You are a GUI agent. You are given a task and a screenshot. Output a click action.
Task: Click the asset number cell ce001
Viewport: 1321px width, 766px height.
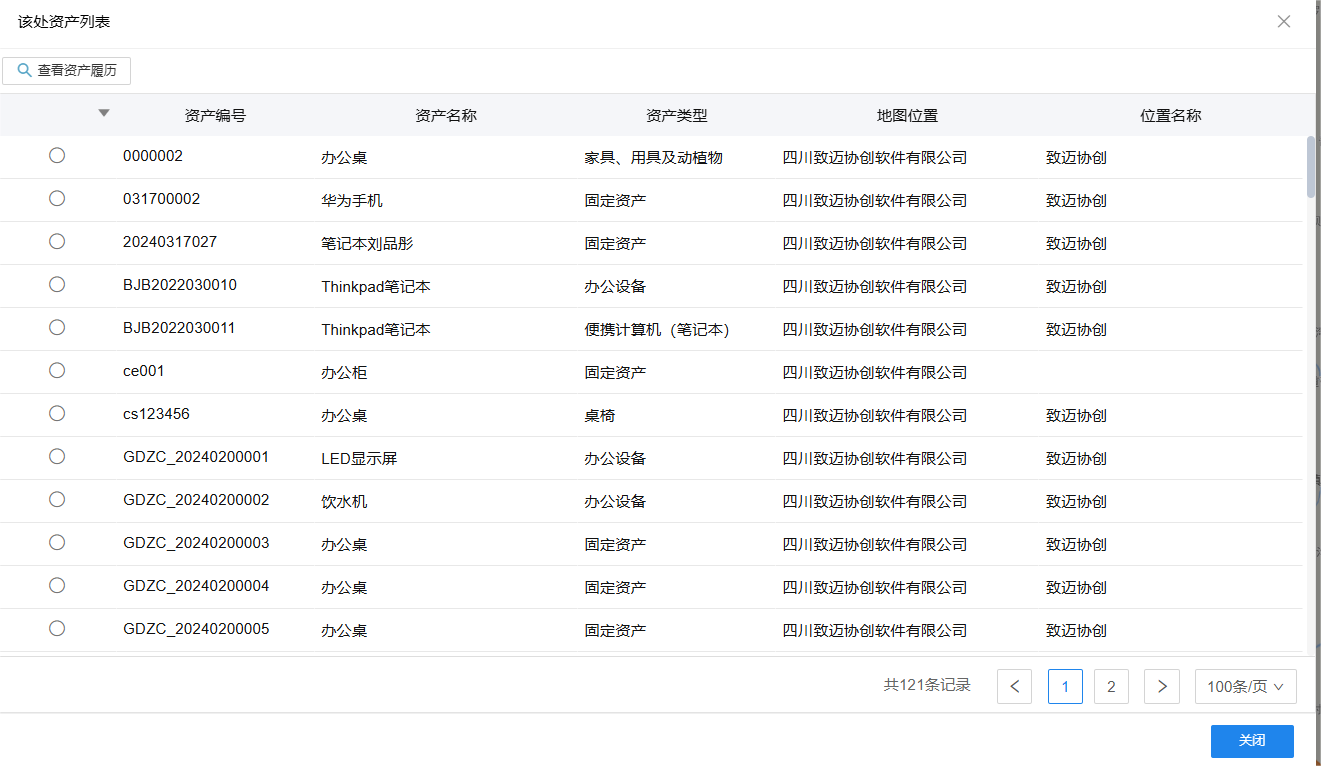tap(144, 371)
